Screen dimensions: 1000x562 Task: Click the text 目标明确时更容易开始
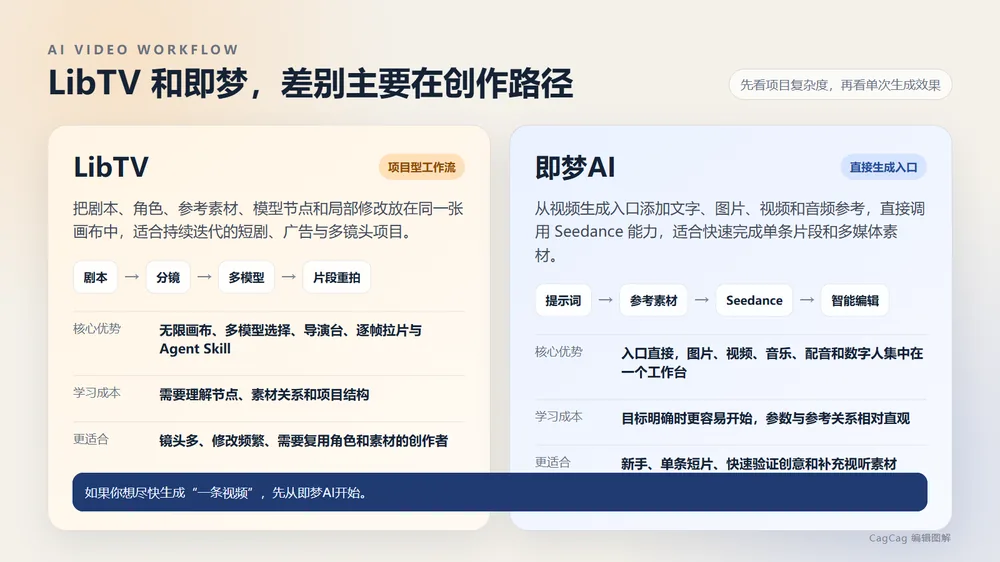[x=765, y=418]
